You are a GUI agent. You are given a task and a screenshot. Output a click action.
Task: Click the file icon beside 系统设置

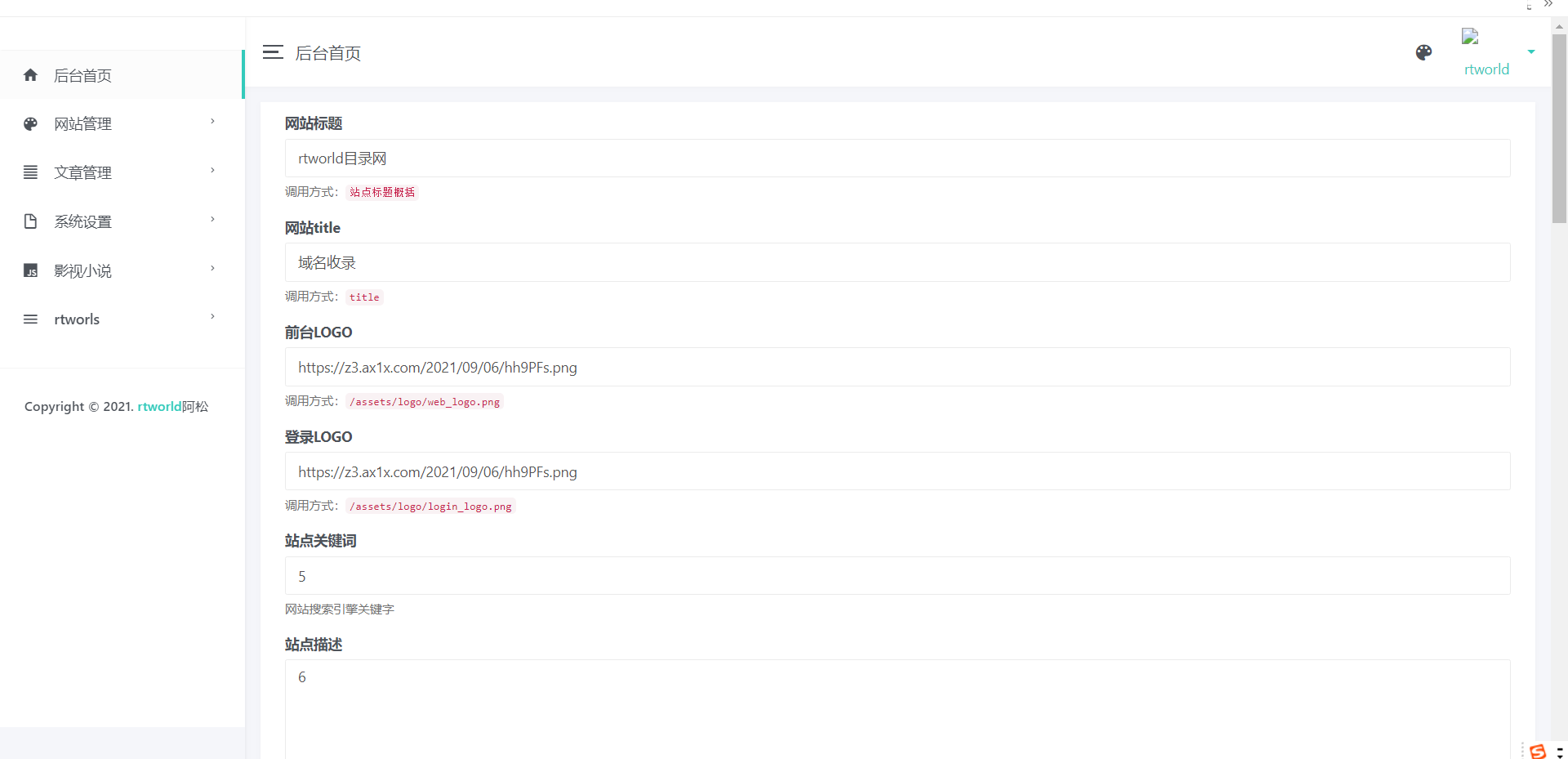[x=30, y=221]
